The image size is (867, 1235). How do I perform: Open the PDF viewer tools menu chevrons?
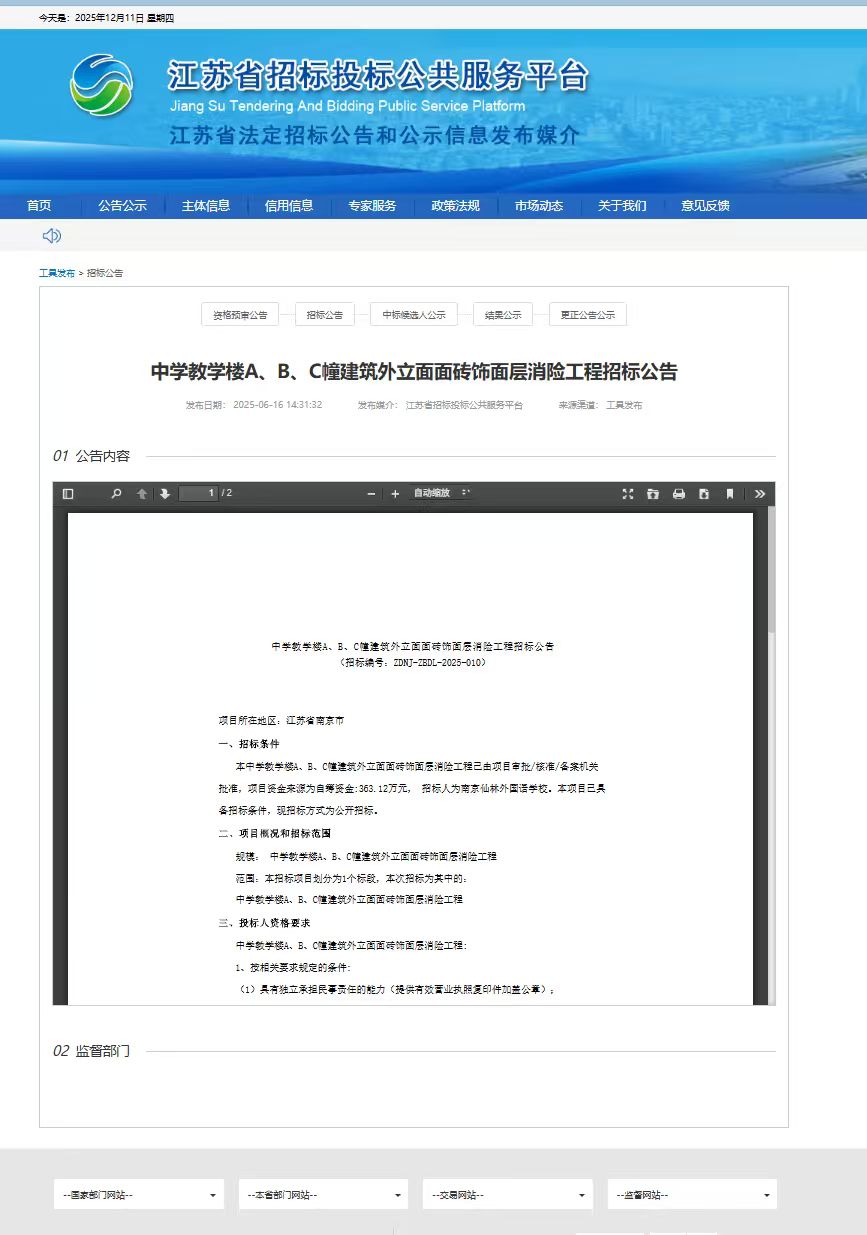[x=760, y=494]
